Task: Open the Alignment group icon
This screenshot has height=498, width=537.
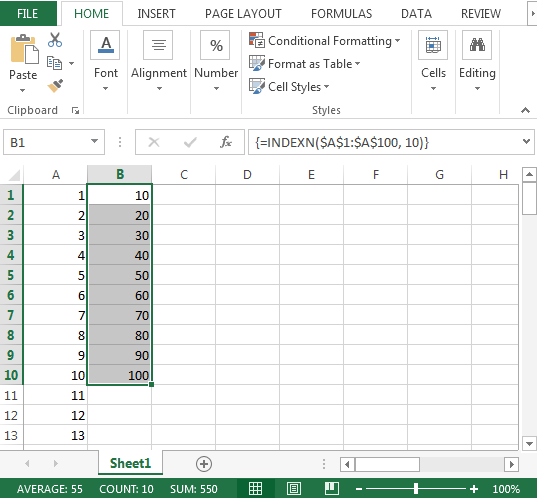Action: pyautogui.click(x=158, y=45)
